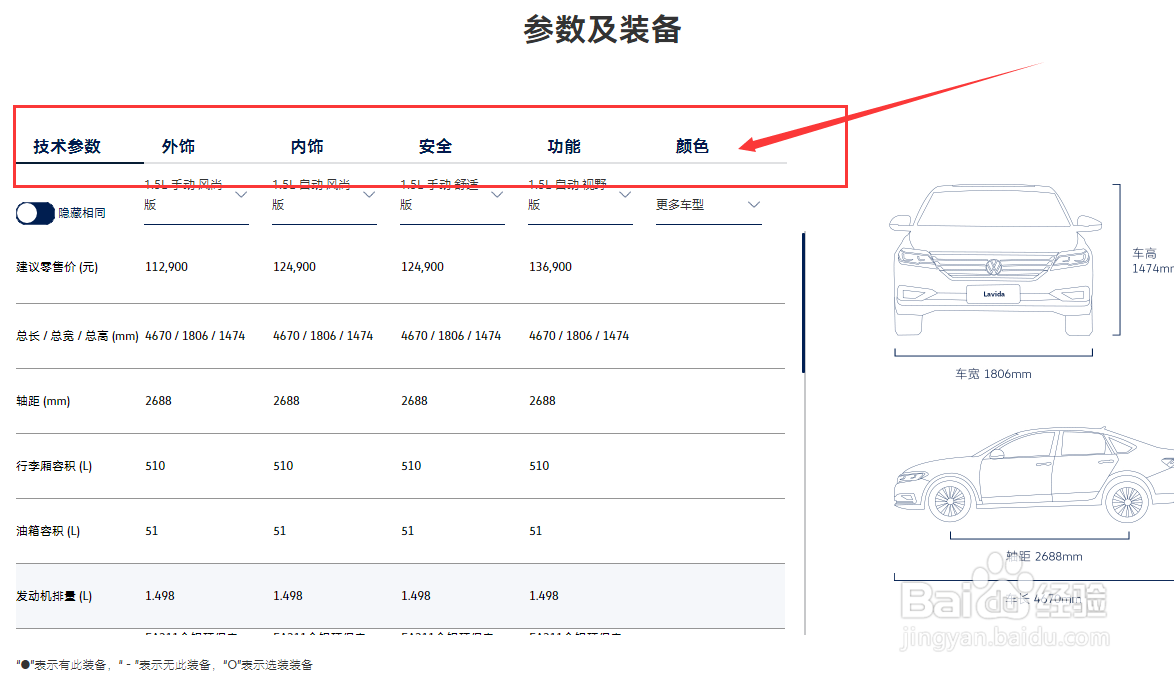Click the 124,900 price under 自动 风尚版
Screen dimensions: 1174x677
click(294, 267)
